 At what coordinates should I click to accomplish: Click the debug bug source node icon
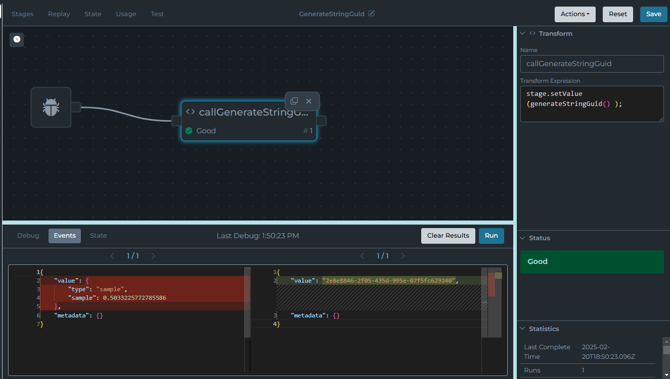click(x=51, y=107)
